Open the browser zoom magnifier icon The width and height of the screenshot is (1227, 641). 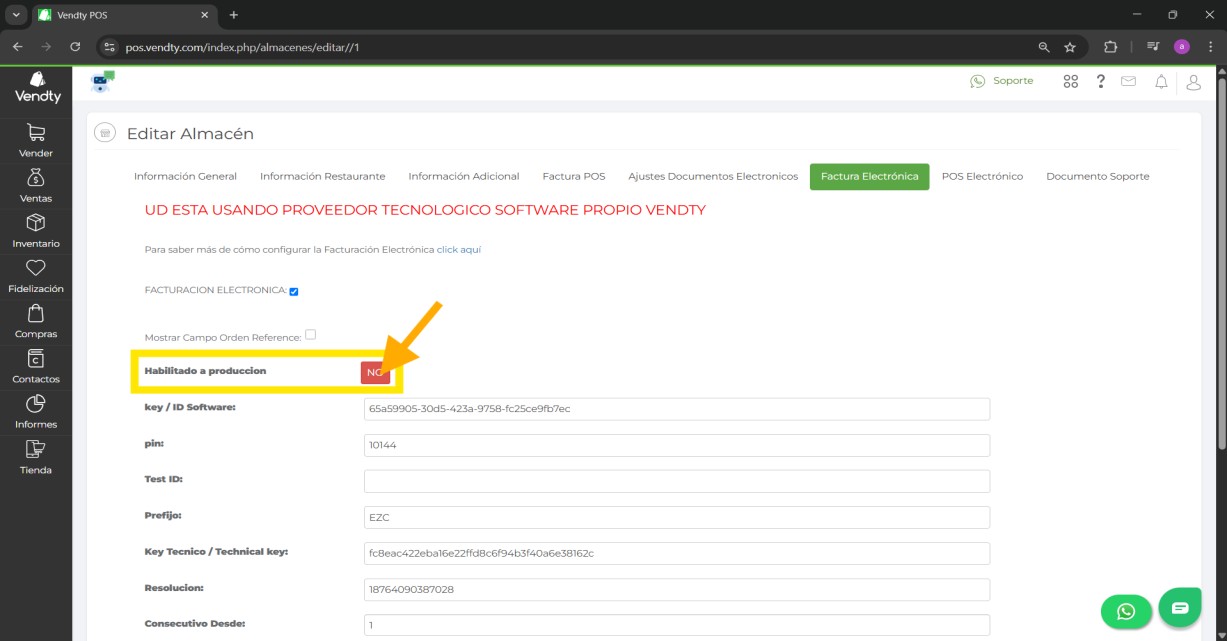click(x=1044, y=47)
